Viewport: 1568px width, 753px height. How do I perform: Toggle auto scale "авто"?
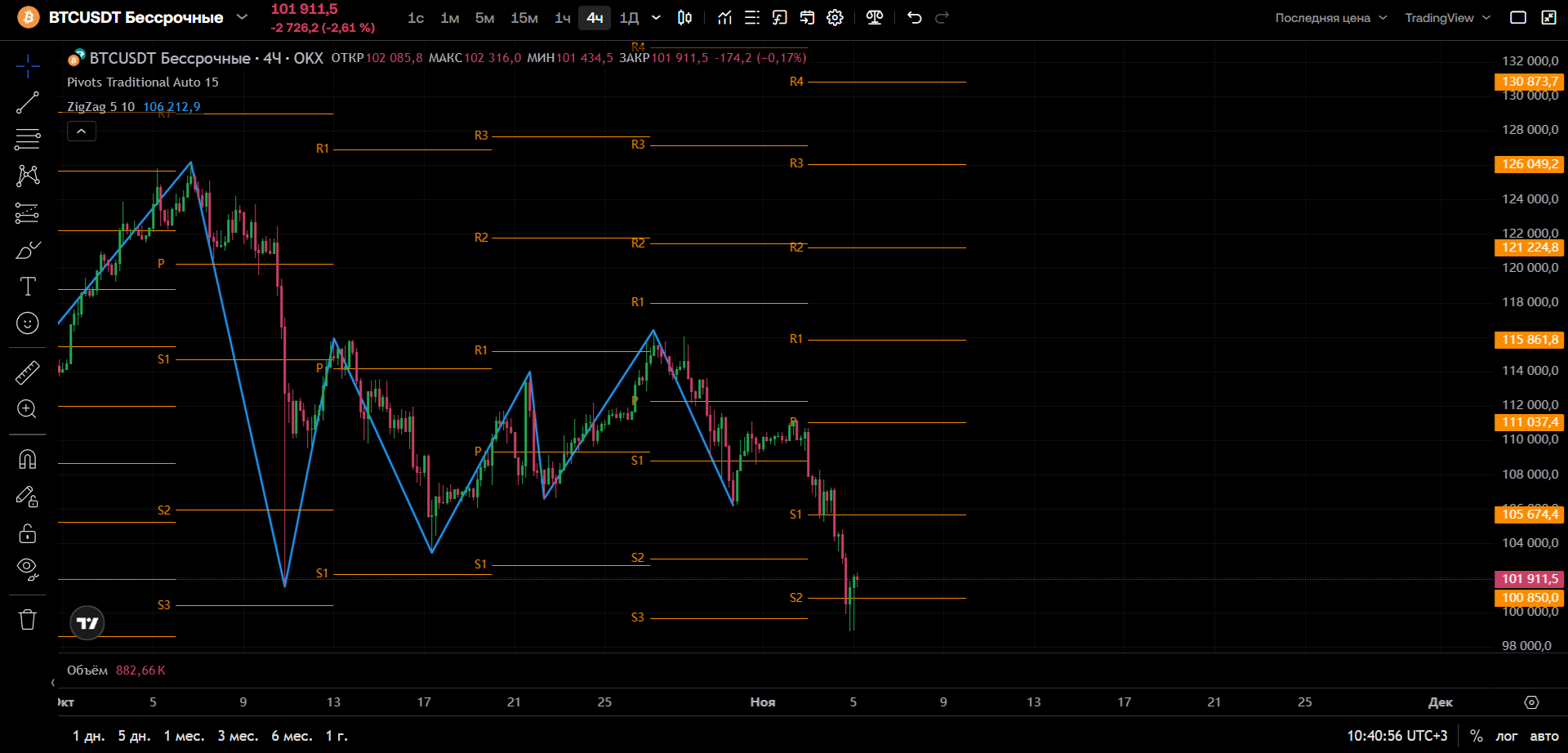coord(1544,736)
